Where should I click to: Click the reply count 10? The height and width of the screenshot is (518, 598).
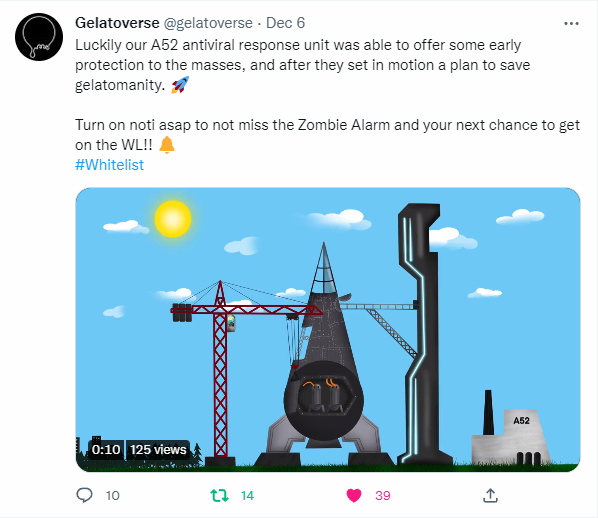click(113, 495)
